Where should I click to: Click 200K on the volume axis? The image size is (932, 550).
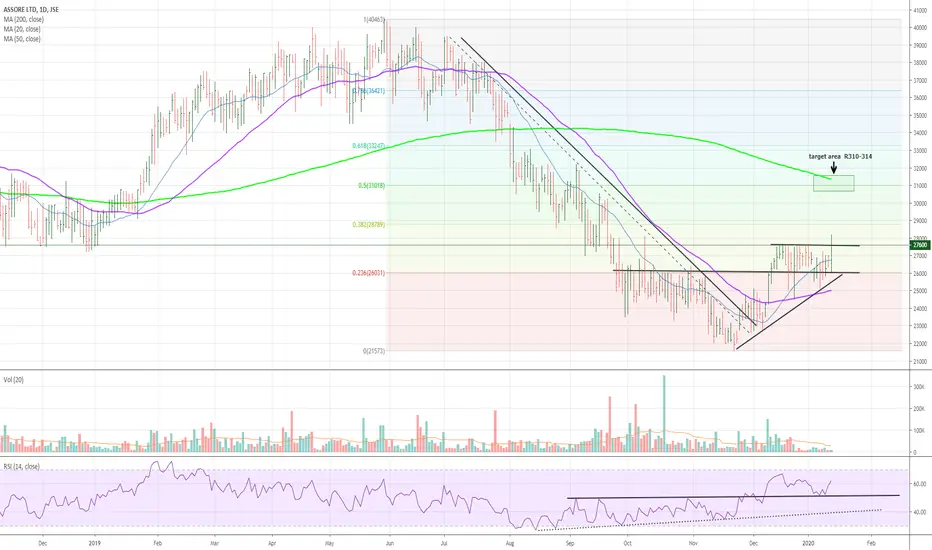tap(920, 409)
